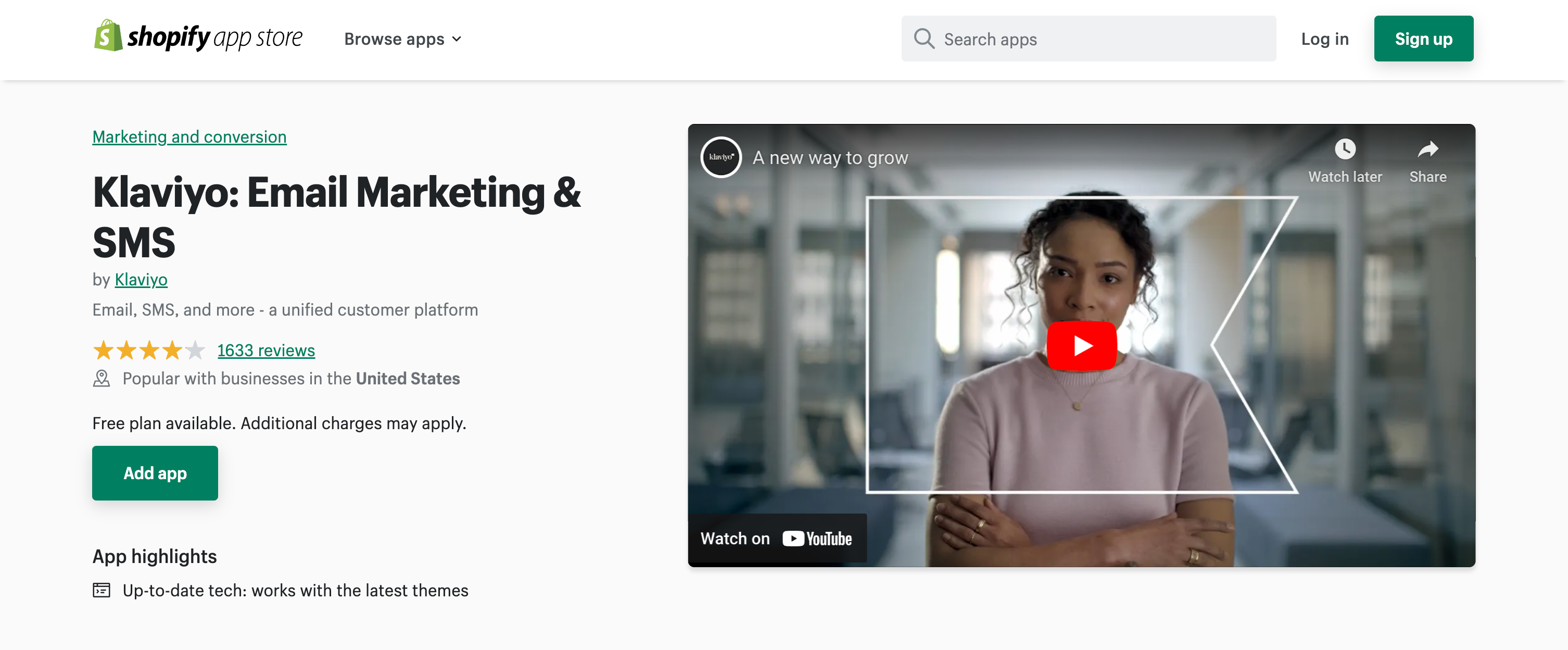Focus the Search apps field
This screenshot has height=650, width=1568.
(1089, 39)
